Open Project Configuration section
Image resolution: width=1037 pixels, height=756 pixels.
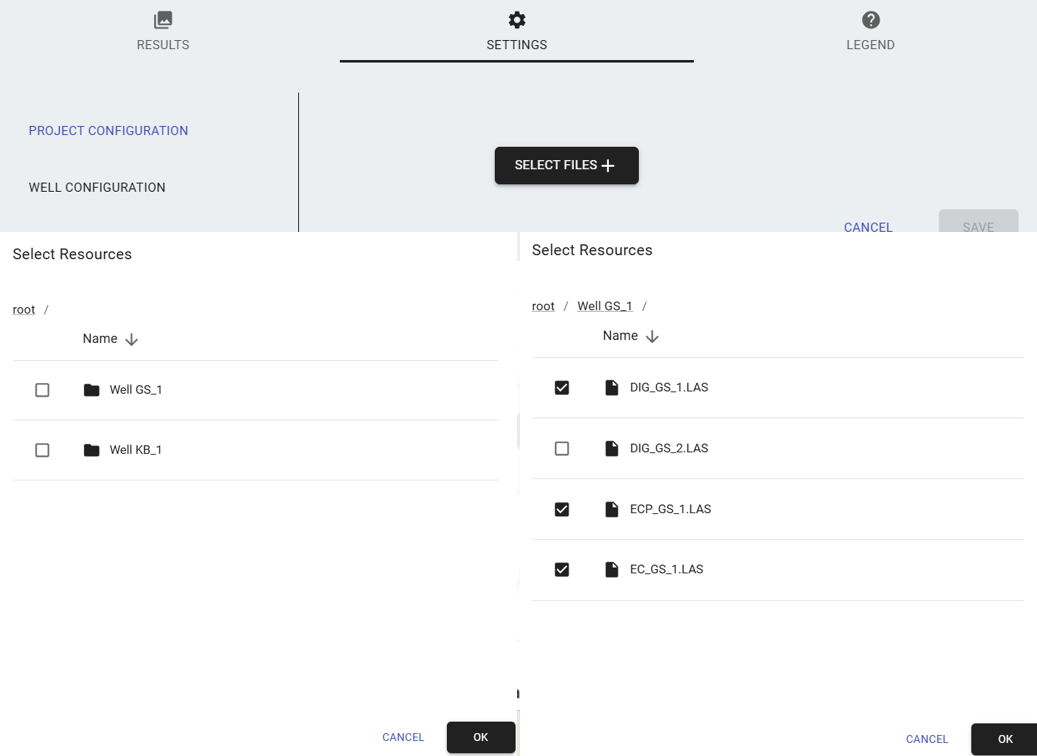(108, 131)
